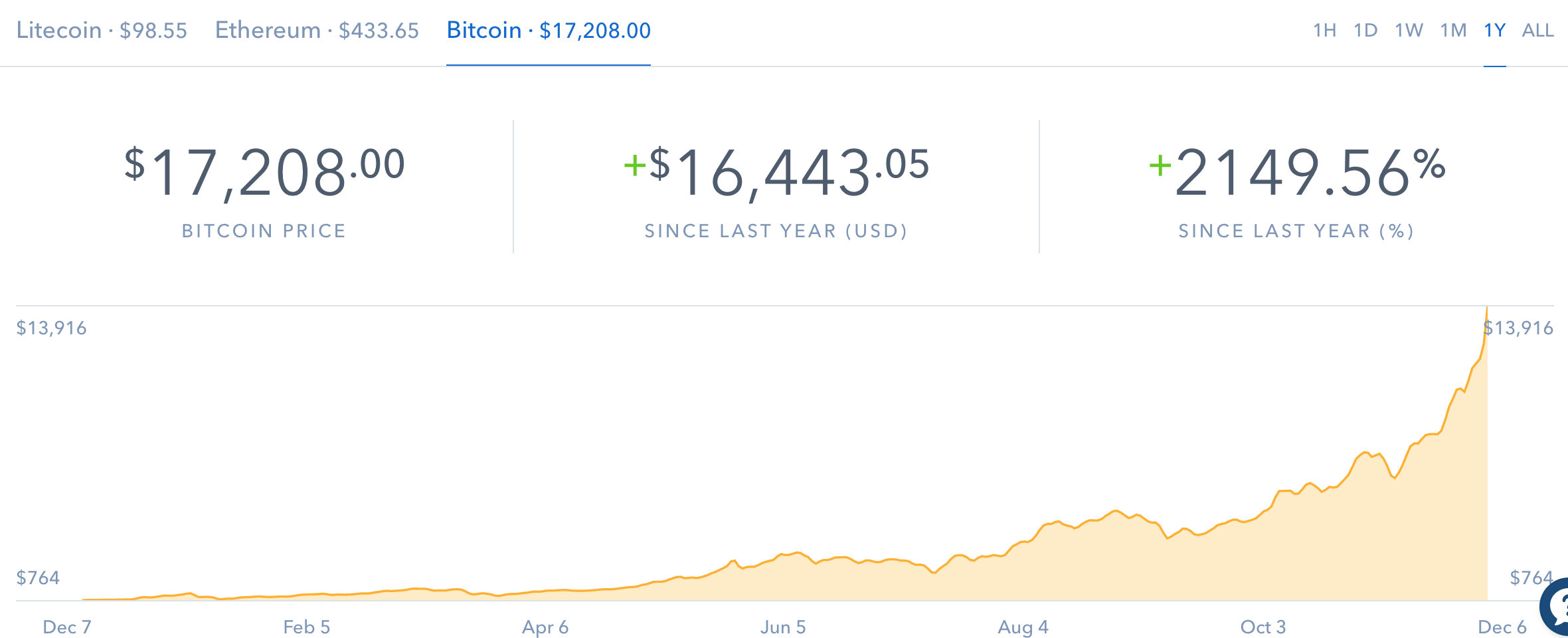Click the Feb 5 date axis label
Screen dimensions: 1568x638
pos(306,627)
